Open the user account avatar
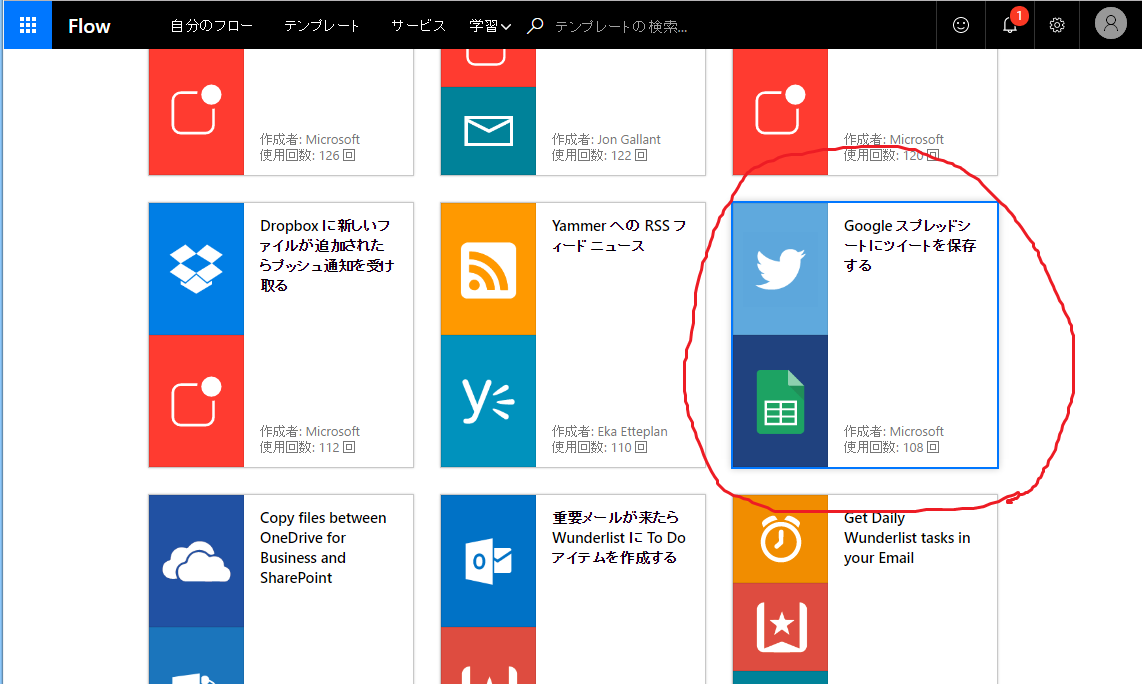 click(1111, 24)
